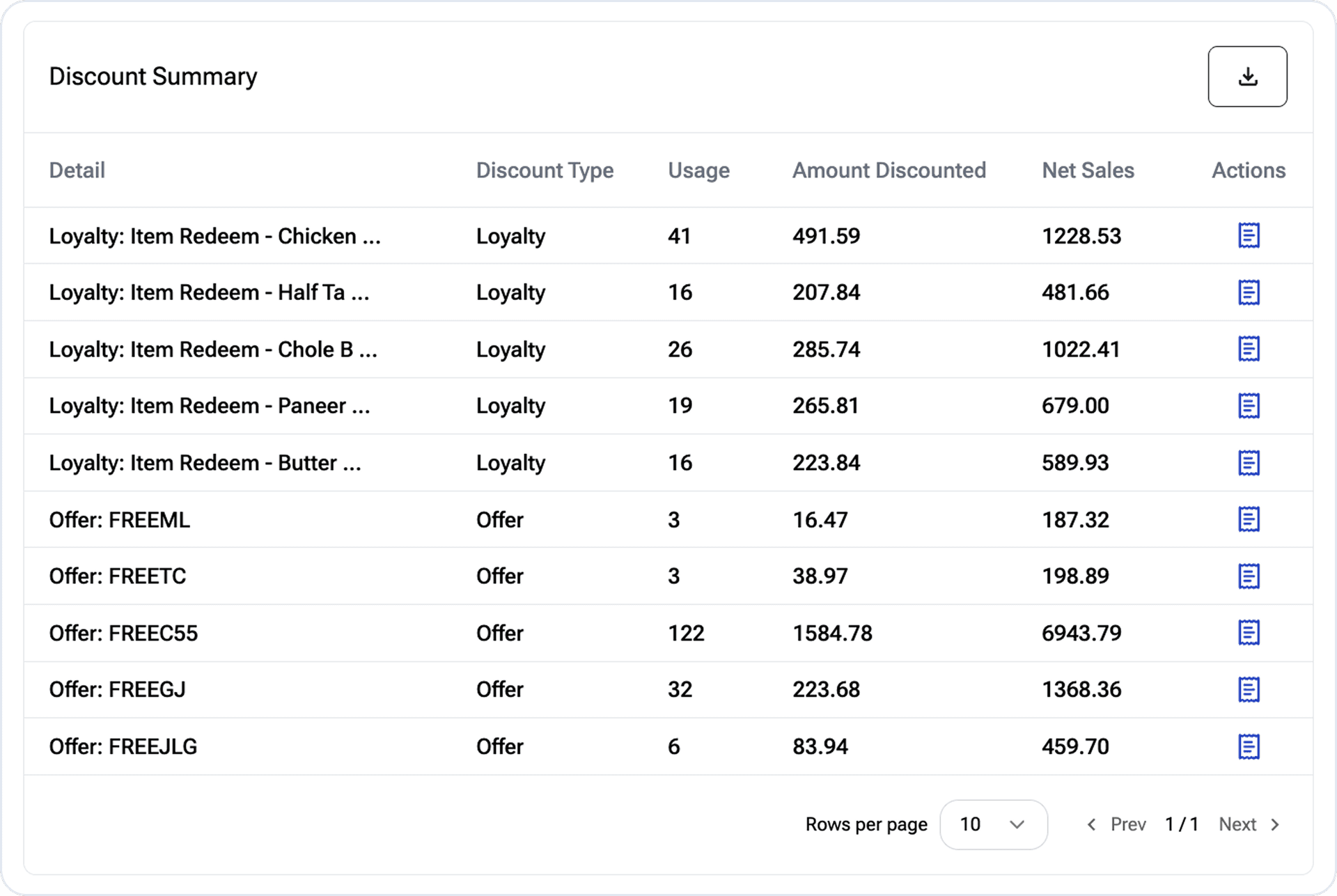Click the Discount Summary title
1337x896 pixels.
(x=153, y=77)
